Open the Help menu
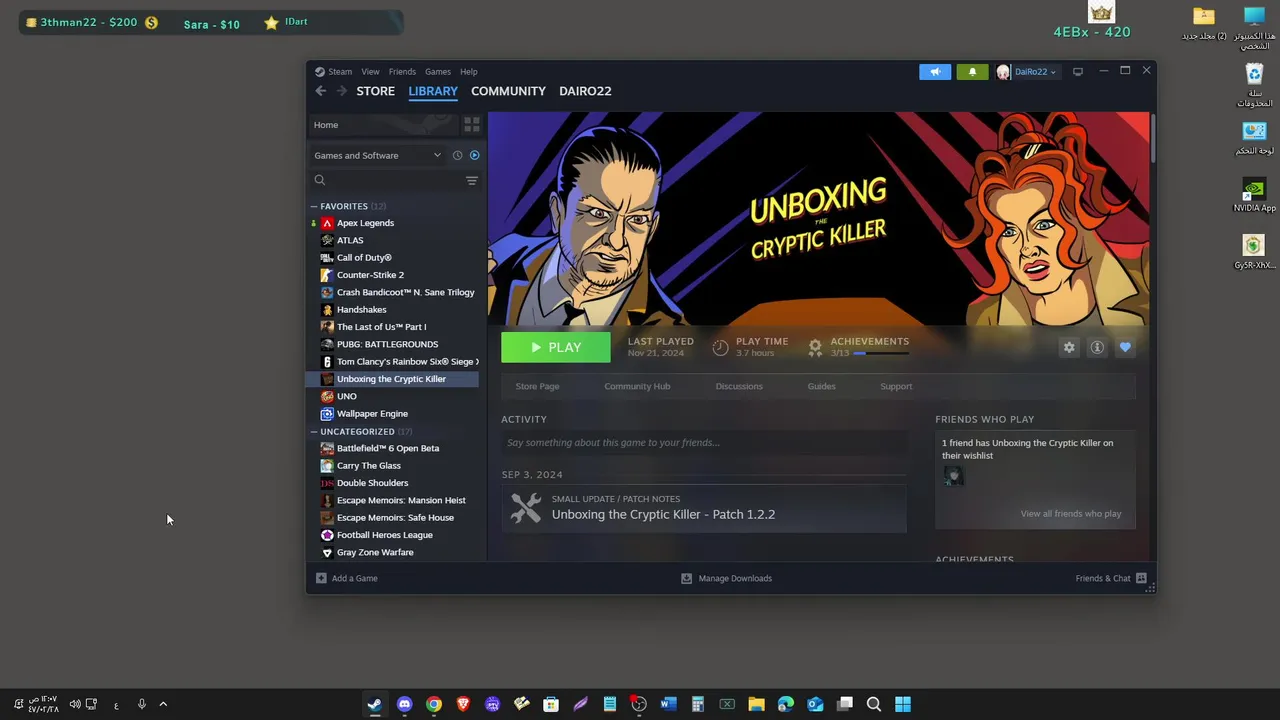Image resolution: width=1280 pixels, height=720 pixels. click(x=469, y=72)
